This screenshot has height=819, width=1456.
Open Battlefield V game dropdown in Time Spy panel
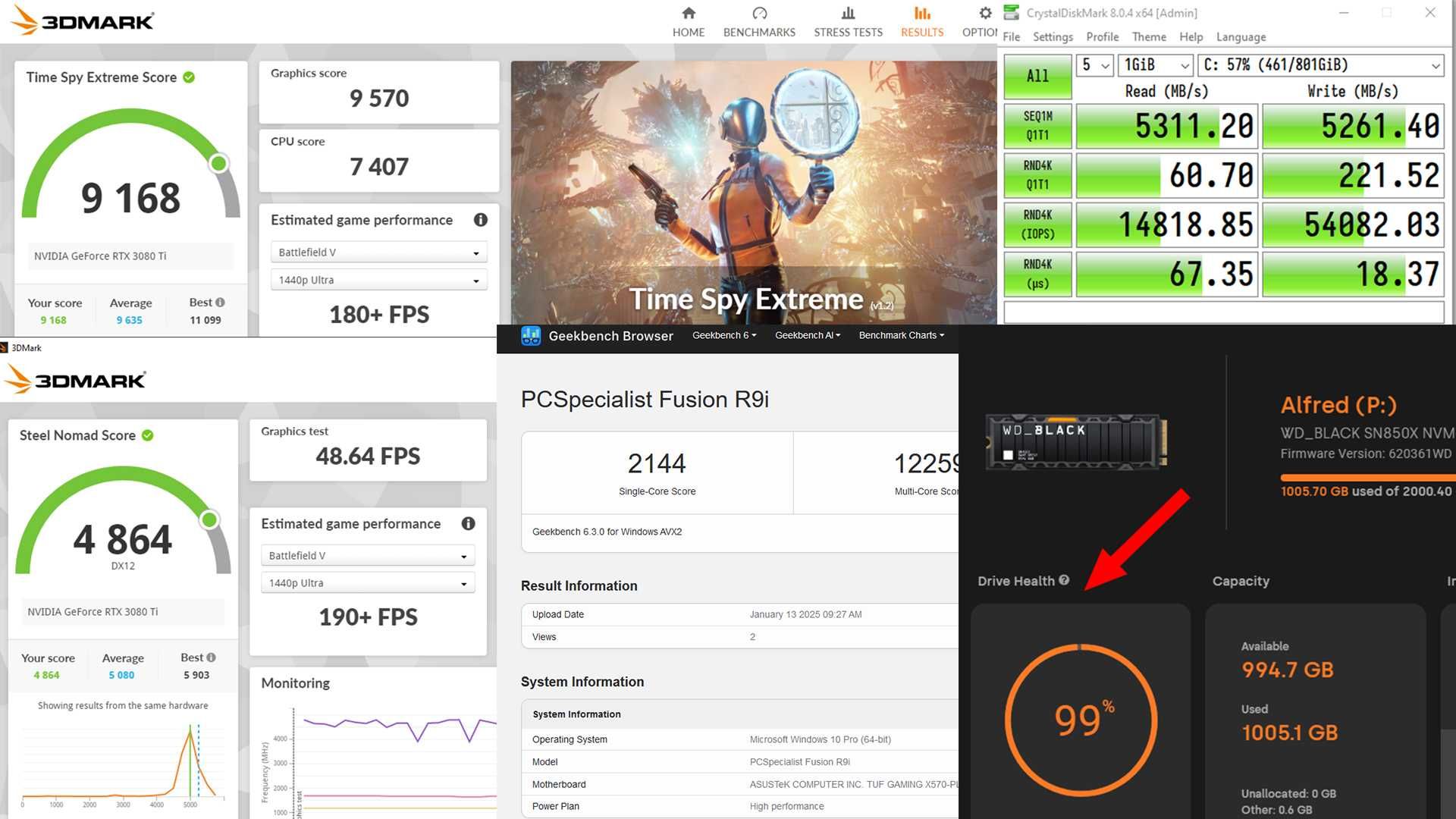378,253
